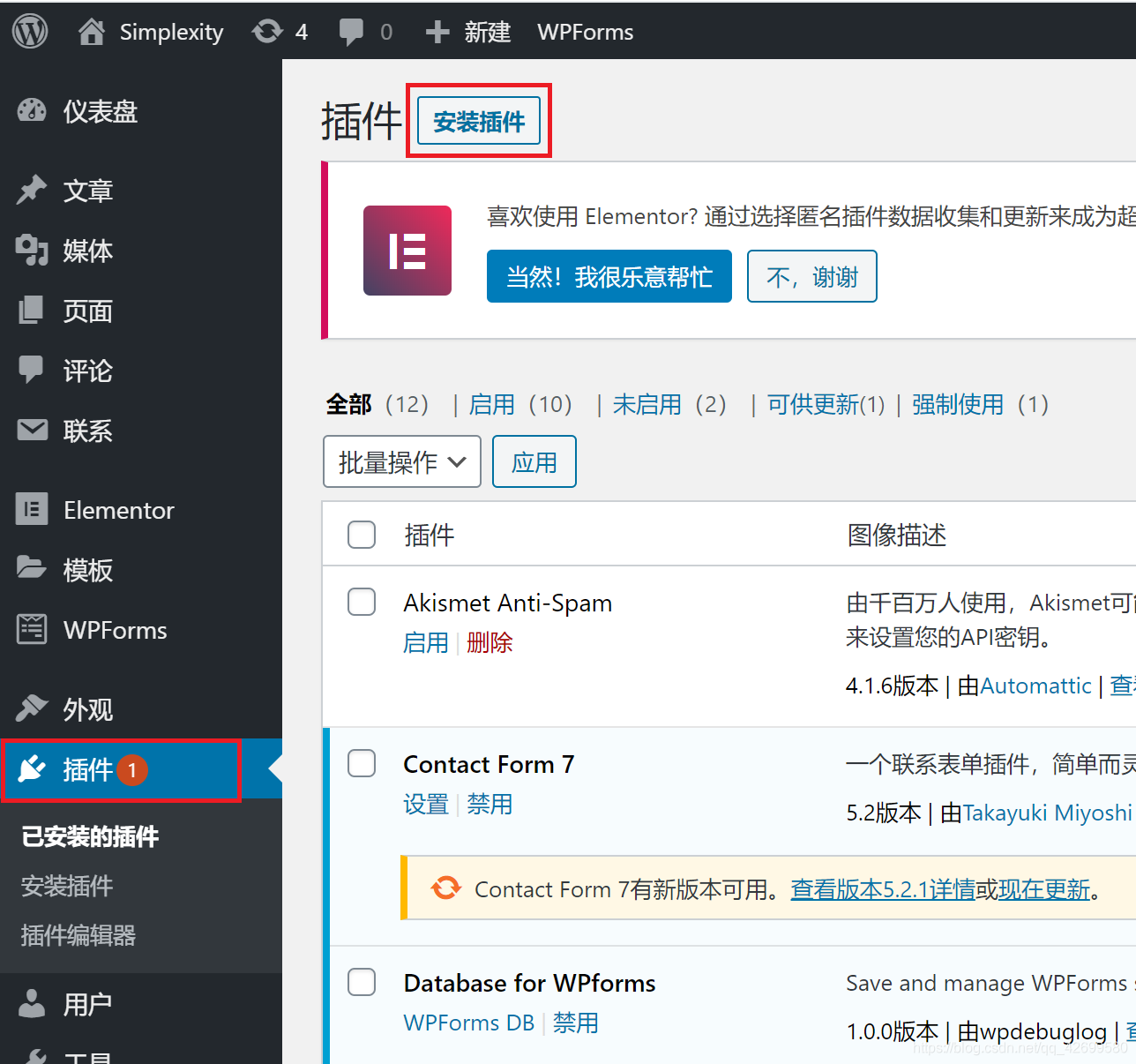Click the 文章 pushpin icon
1136x1064 pixels.
pyautogui.click(x=32, y=190)
